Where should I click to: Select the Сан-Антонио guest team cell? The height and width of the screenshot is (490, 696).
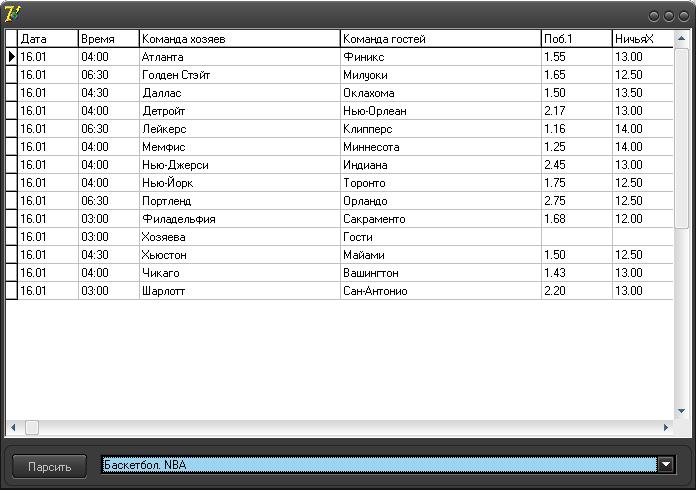440,291
